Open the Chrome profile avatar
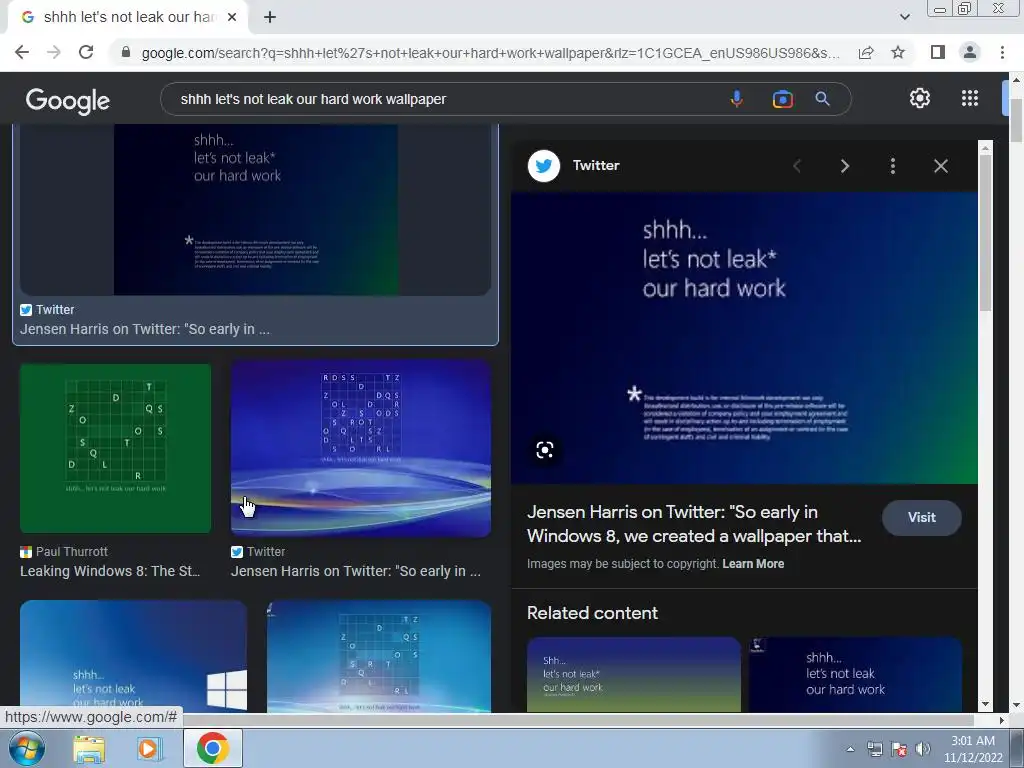Viewport: 1024px width, 768px height. coord(970,52)
